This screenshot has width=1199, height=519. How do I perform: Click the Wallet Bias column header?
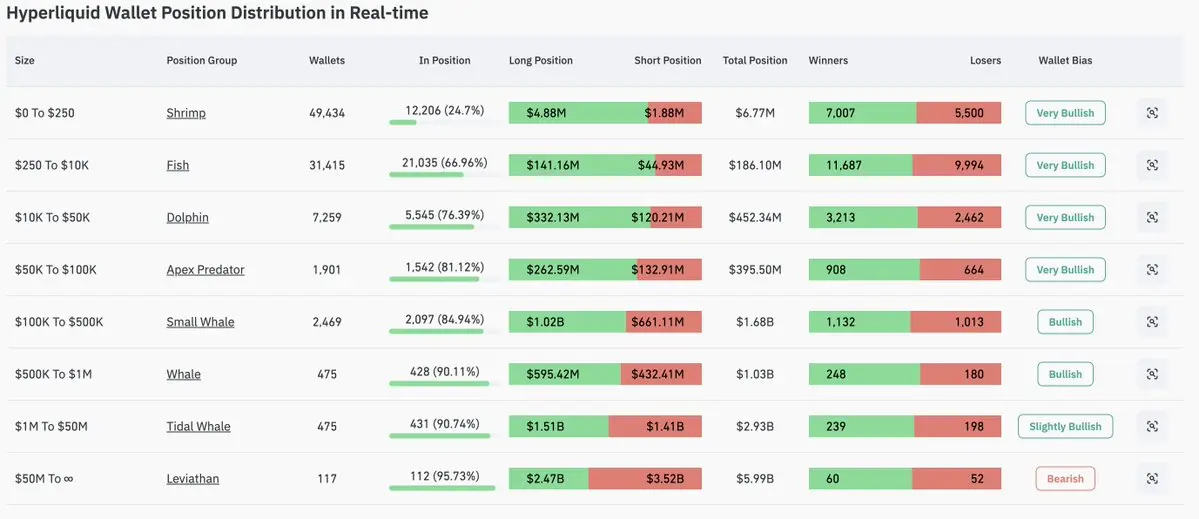[1065, 60]
